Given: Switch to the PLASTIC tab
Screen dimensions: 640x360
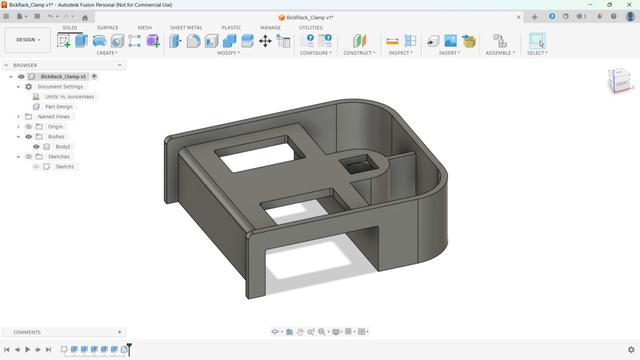Looking at the screenshot, I should 231,27.
